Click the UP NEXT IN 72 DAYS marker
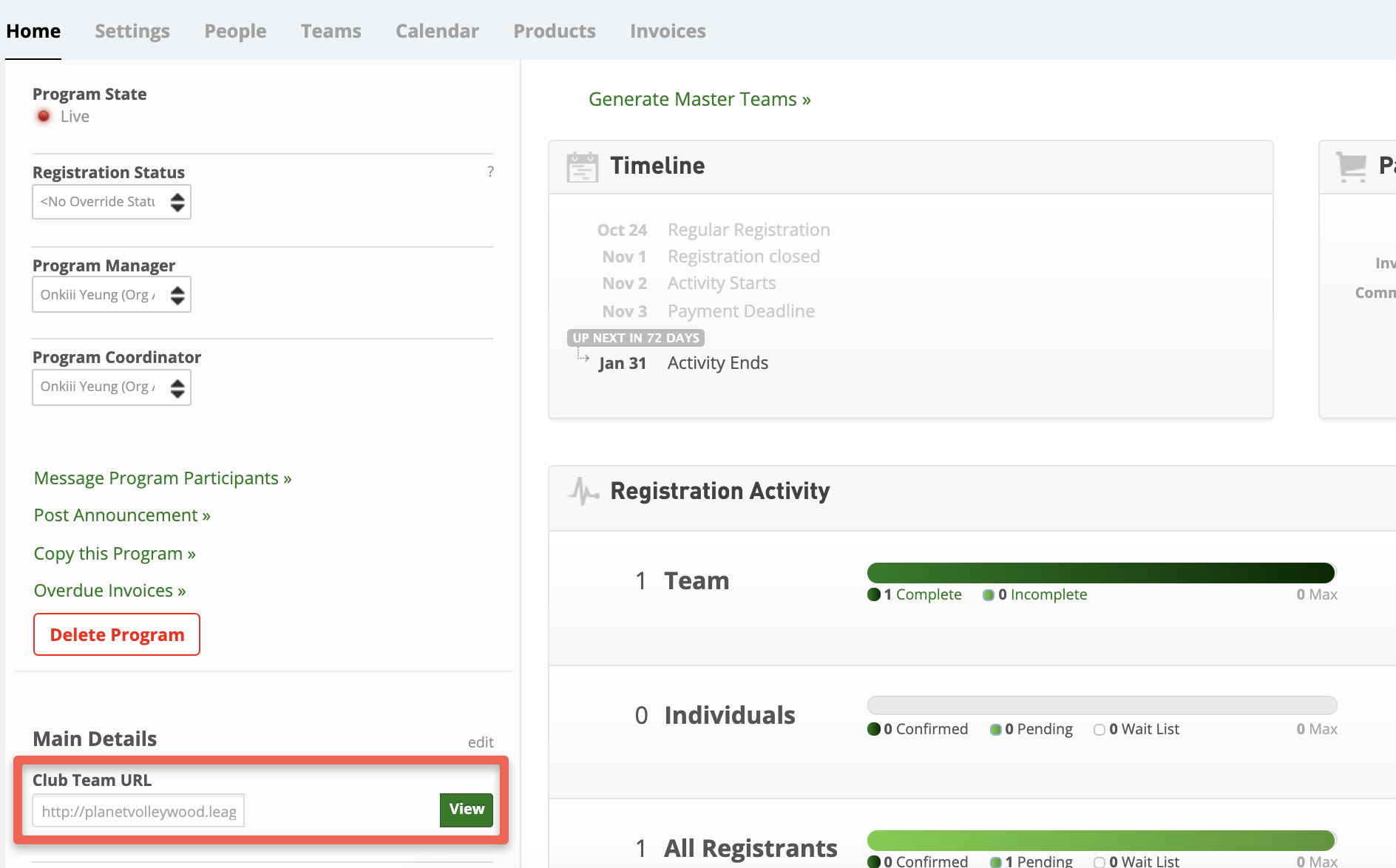 pyautogui.click(x=634, y=337)
